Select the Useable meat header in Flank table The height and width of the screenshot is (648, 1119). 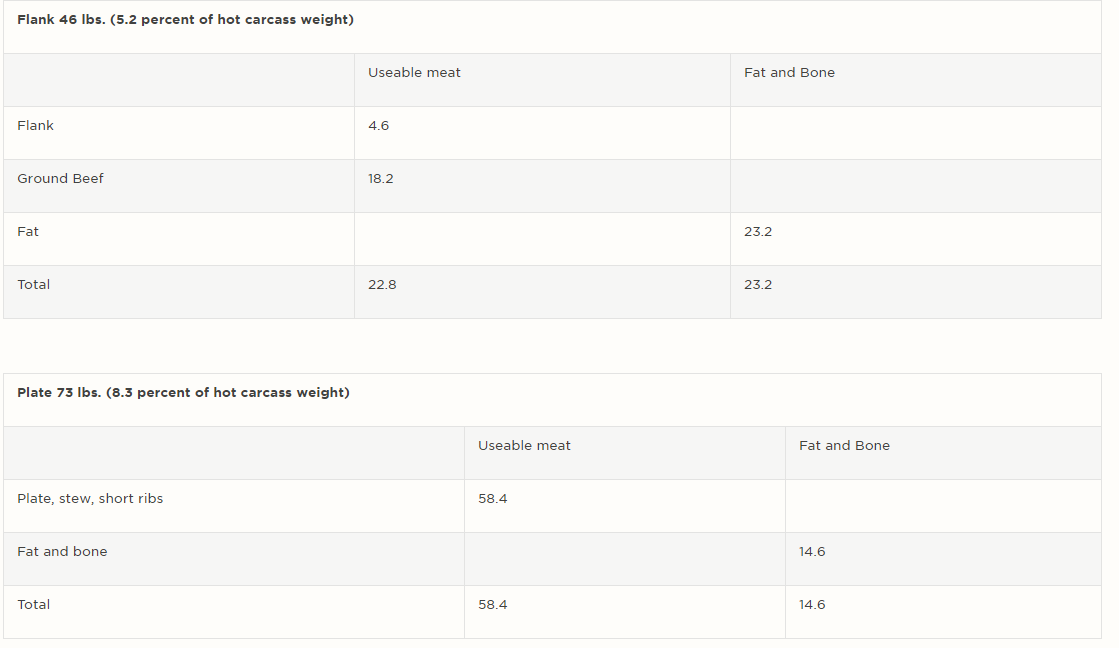click(x=414, y=73)
